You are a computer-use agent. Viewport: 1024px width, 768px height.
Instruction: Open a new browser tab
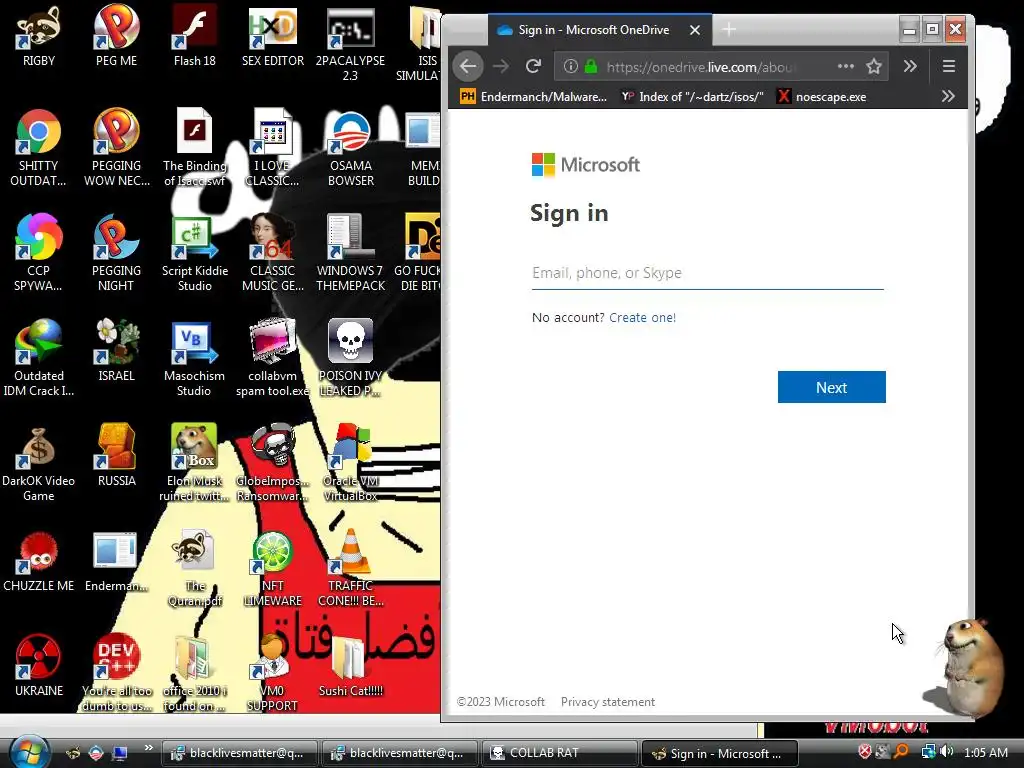pos(729,29)
